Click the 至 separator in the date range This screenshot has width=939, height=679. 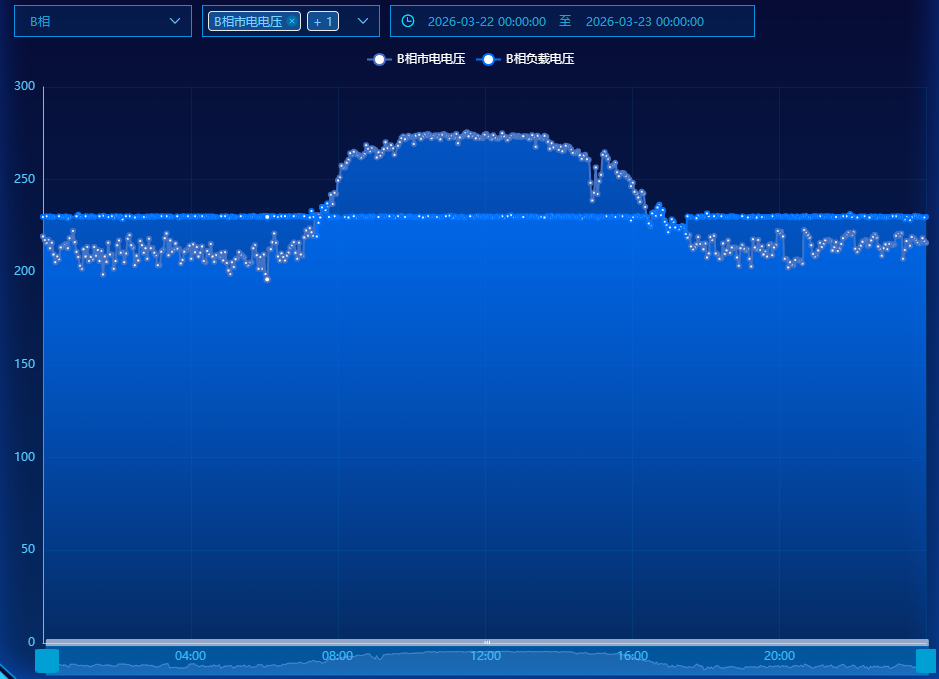(565, 21)
